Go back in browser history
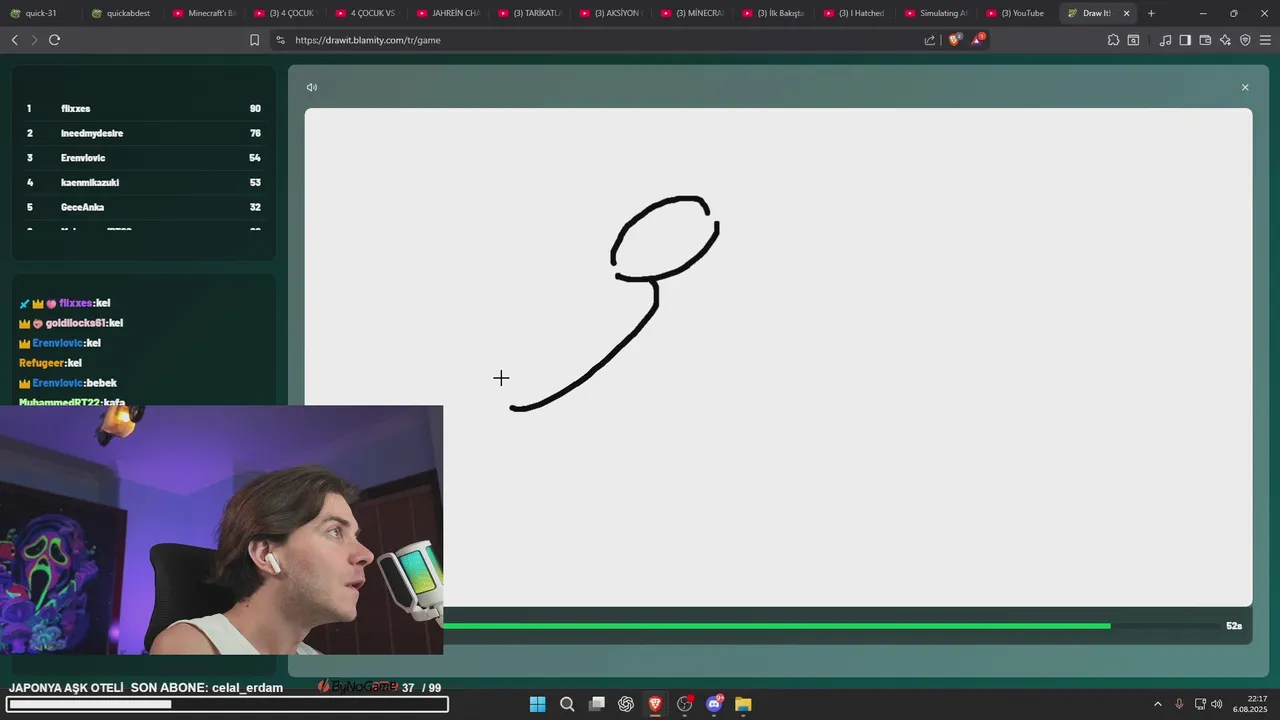Screen dimensions: 1280x720 (14, 40)
